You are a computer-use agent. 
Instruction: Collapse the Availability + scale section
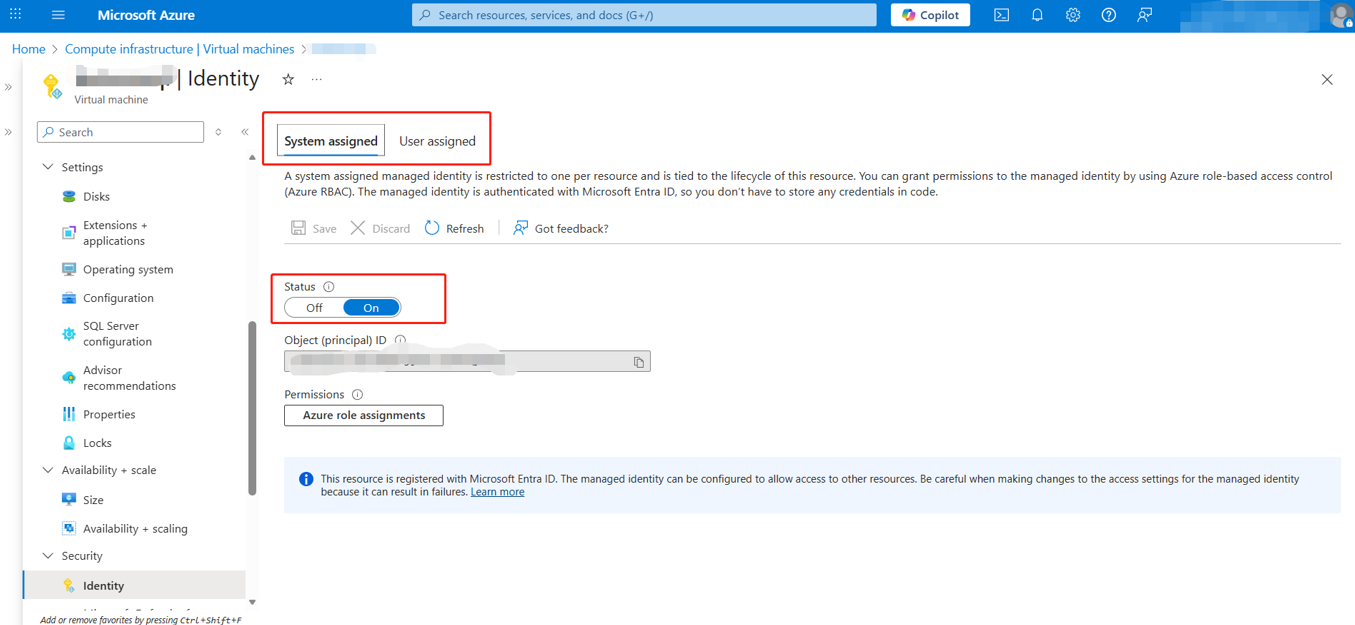tap(48, 470)
